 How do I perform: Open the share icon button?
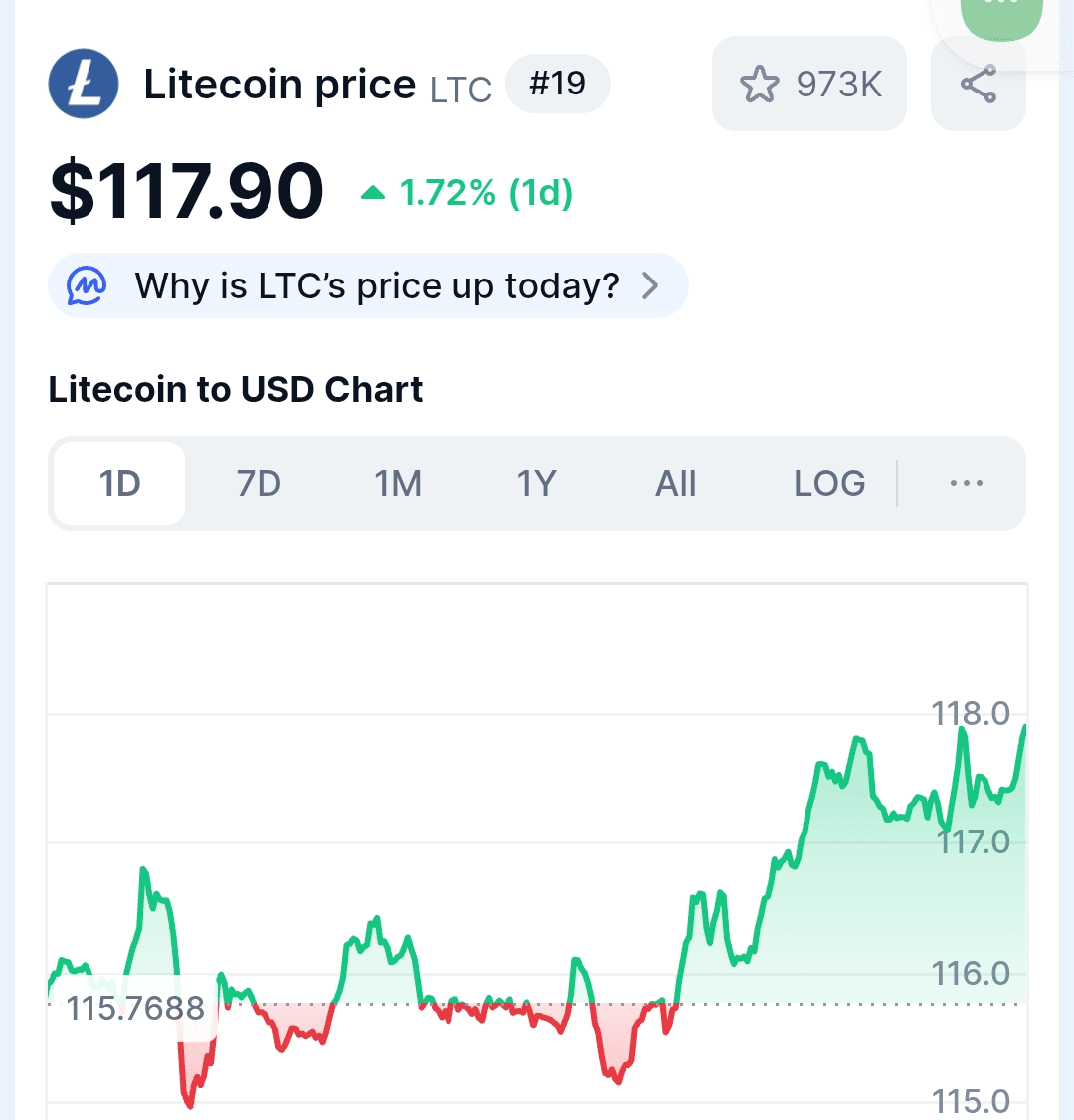pyautogui.click(x=979, y=84)
